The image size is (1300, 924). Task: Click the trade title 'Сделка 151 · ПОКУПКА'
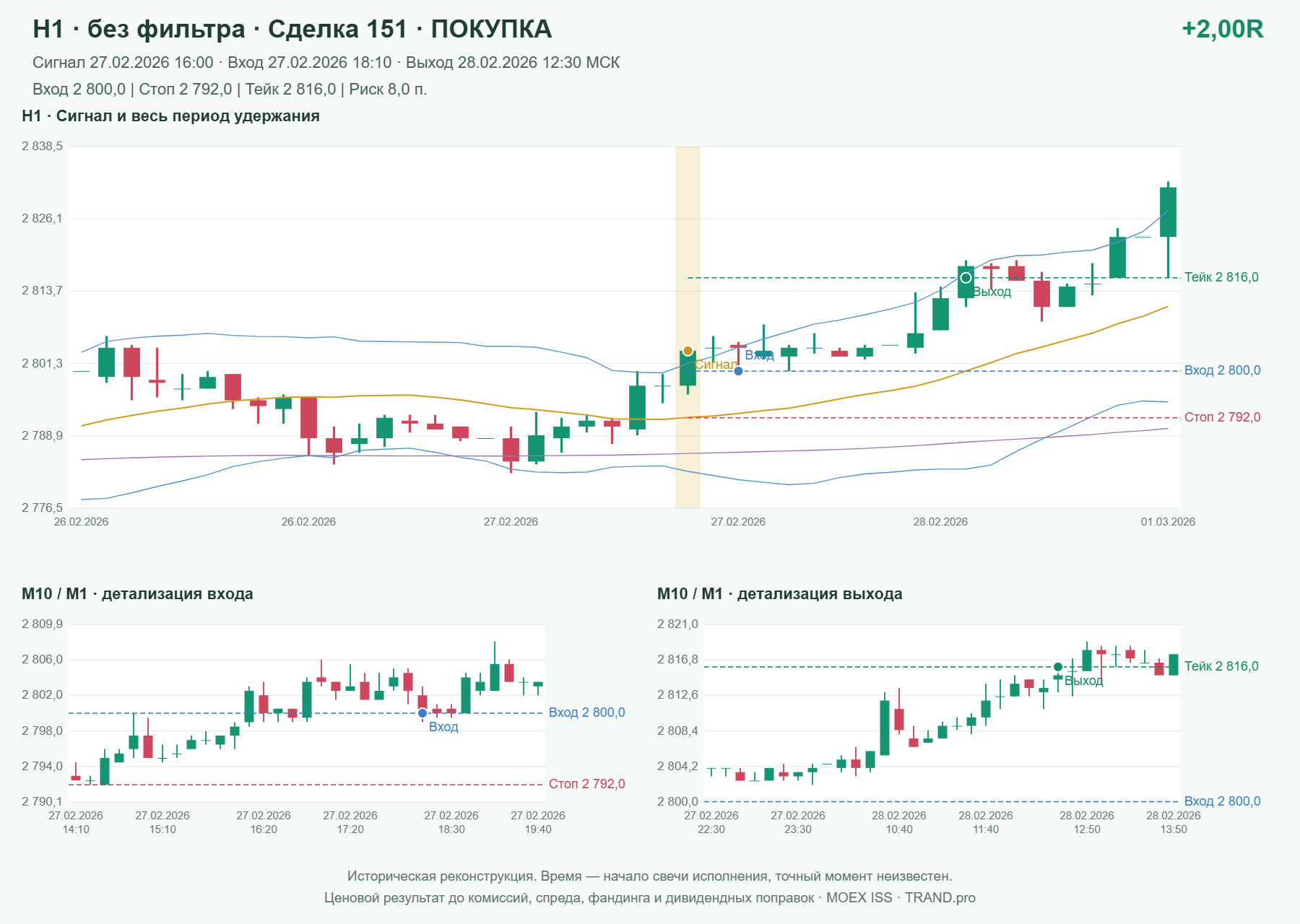click(409, 29)
